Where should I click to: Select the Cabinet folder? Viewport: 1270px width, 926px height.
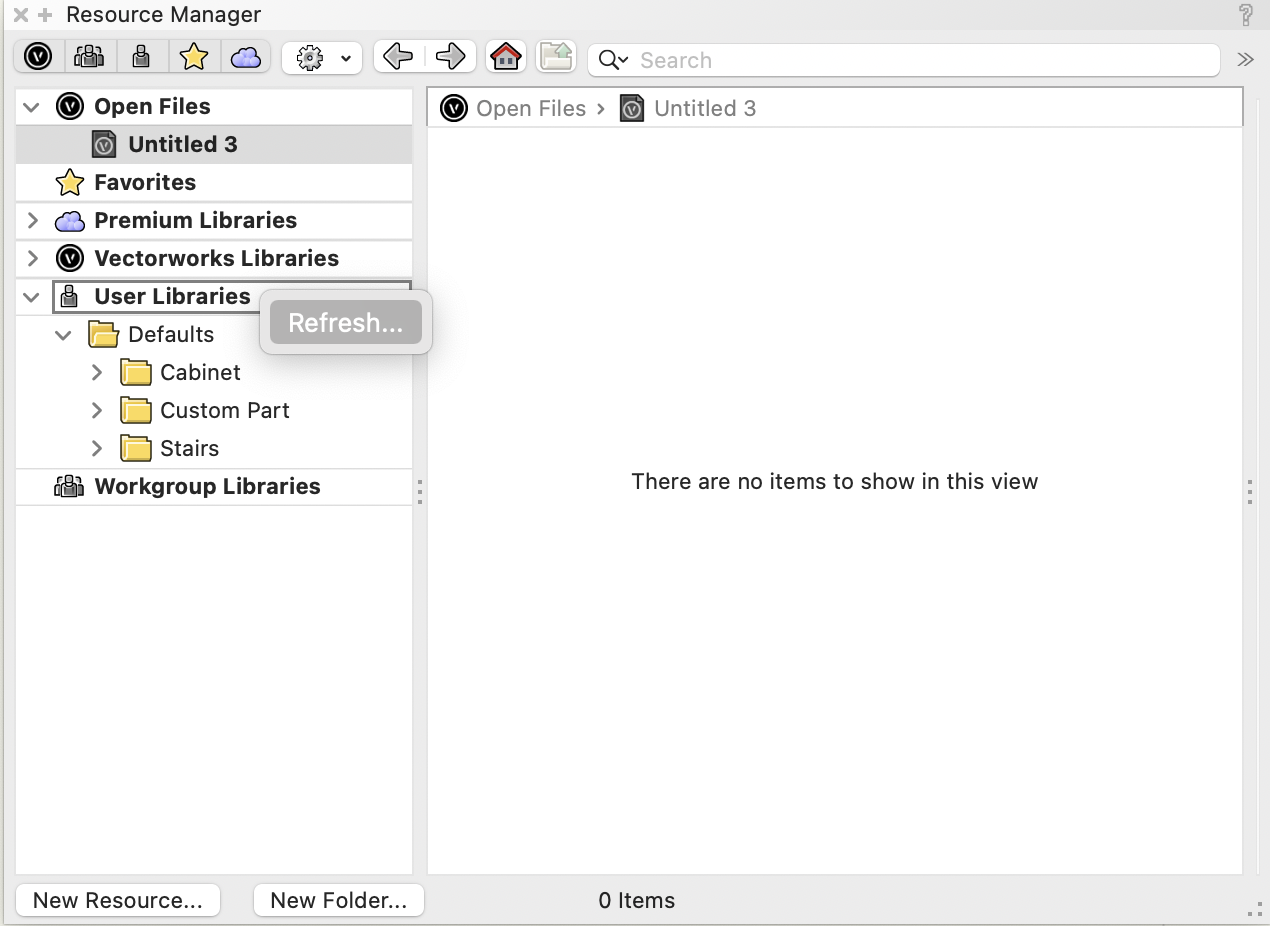coord(214,372)
